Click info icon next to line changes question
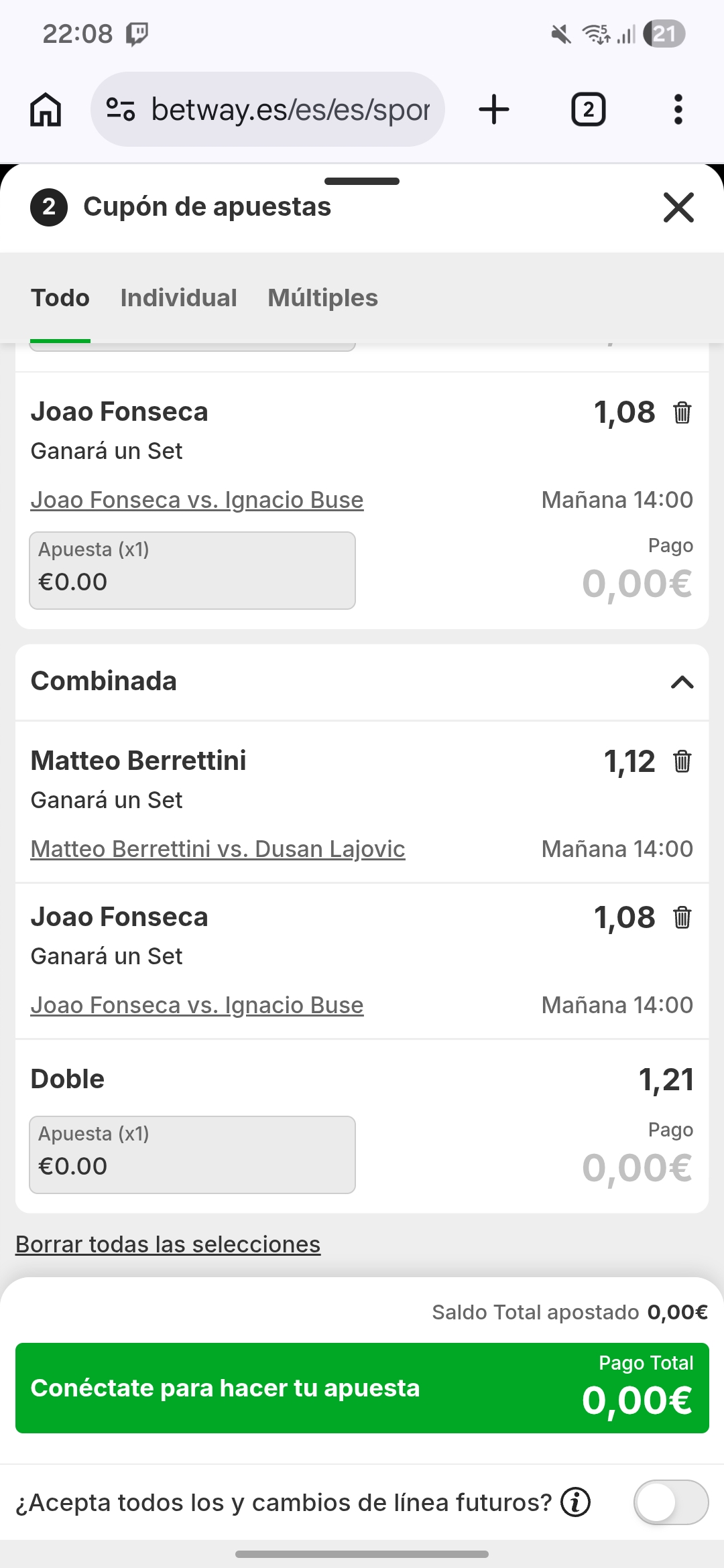Screen dimensions: 724x1568 coord(575,1502)
